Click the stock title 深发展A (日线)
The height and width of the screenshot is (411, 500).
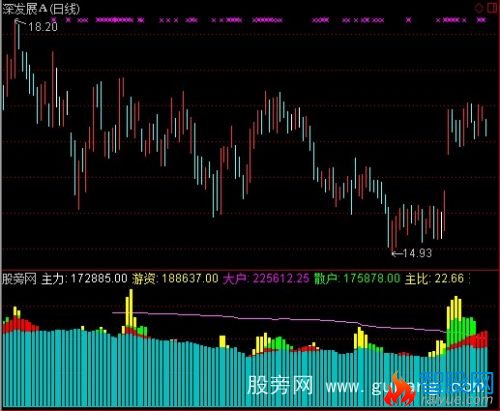click(41, 9)
